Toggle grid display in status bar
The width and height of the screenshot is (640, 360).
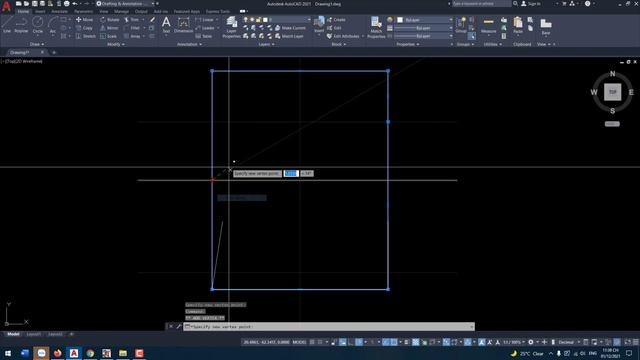(x=312, y=342)
